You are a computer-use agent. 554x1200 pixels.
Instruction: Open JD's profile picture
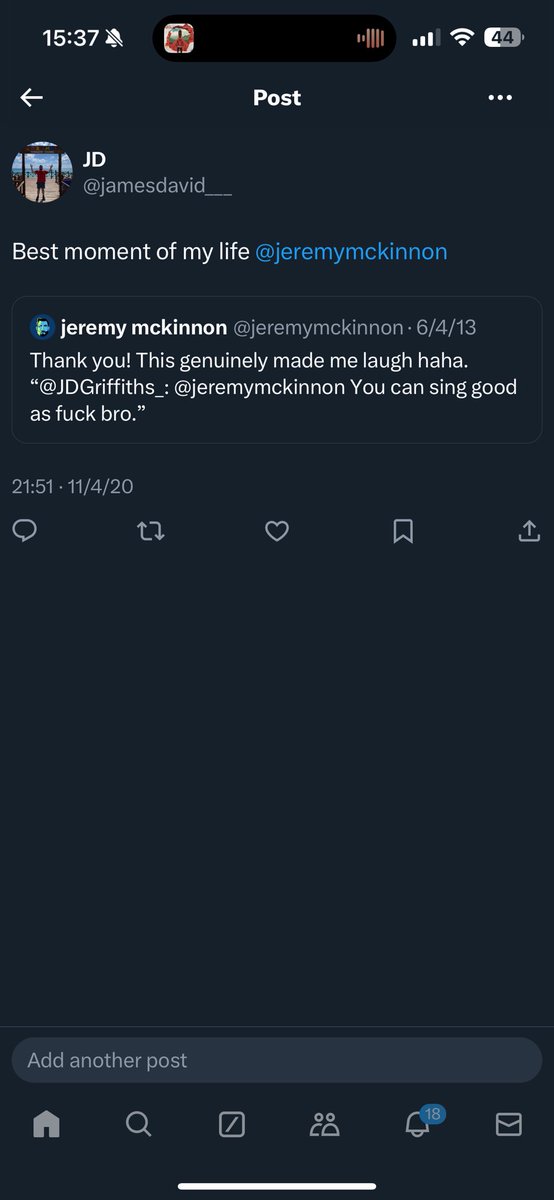tap(42, 172)
